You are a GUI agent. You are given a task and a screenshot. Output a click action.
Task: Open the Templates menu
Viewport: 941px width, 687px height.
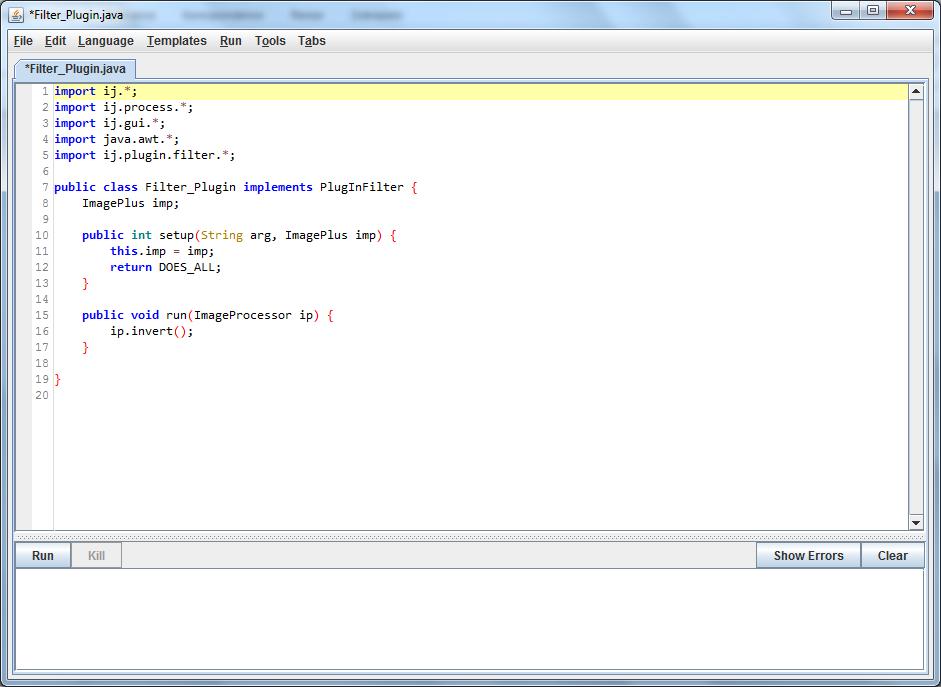(x=176, y=41)
